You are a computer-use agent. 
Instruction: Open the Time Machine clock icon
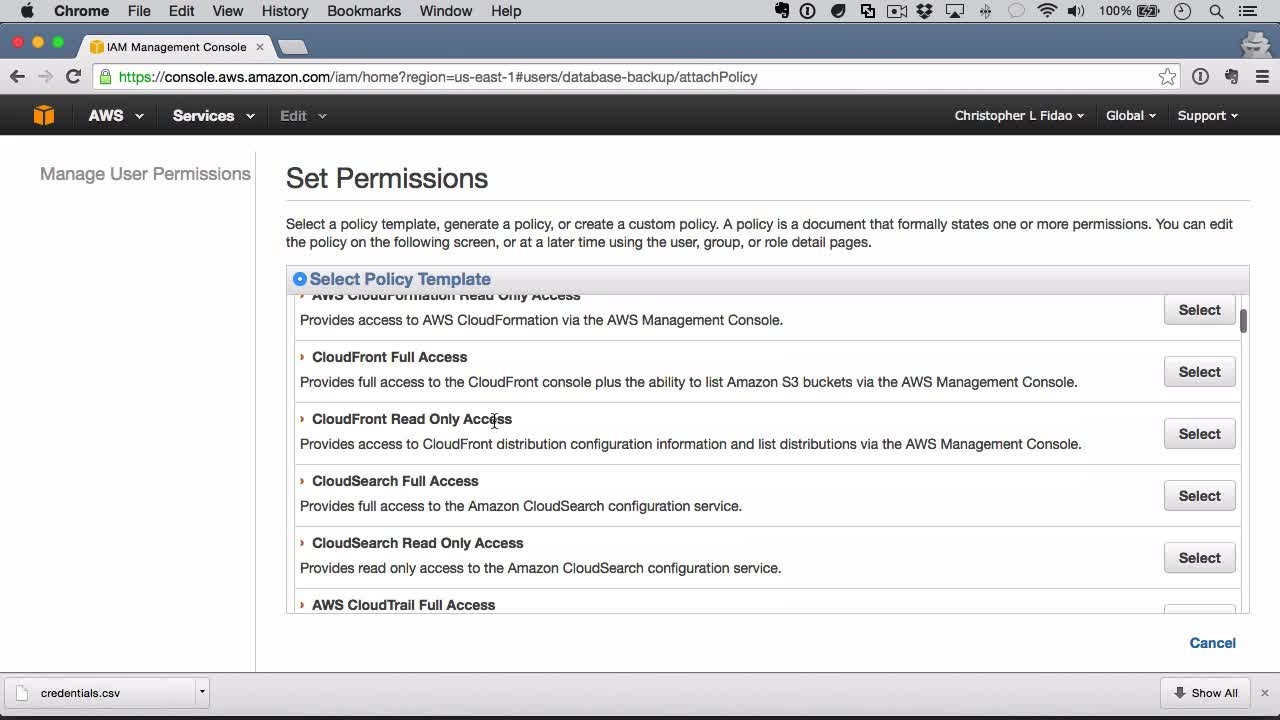tap(1183, 11)
